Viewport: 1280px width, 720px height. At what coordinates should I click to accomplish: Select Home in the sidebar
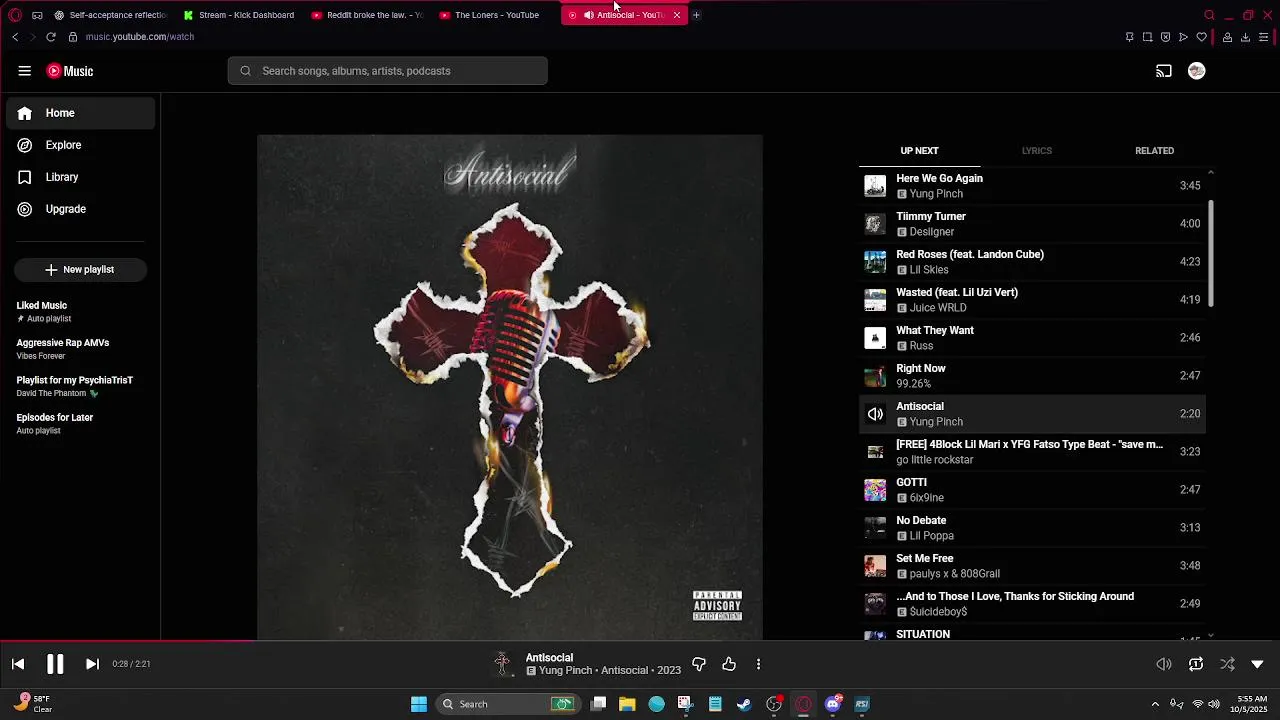tap(81, 113)
